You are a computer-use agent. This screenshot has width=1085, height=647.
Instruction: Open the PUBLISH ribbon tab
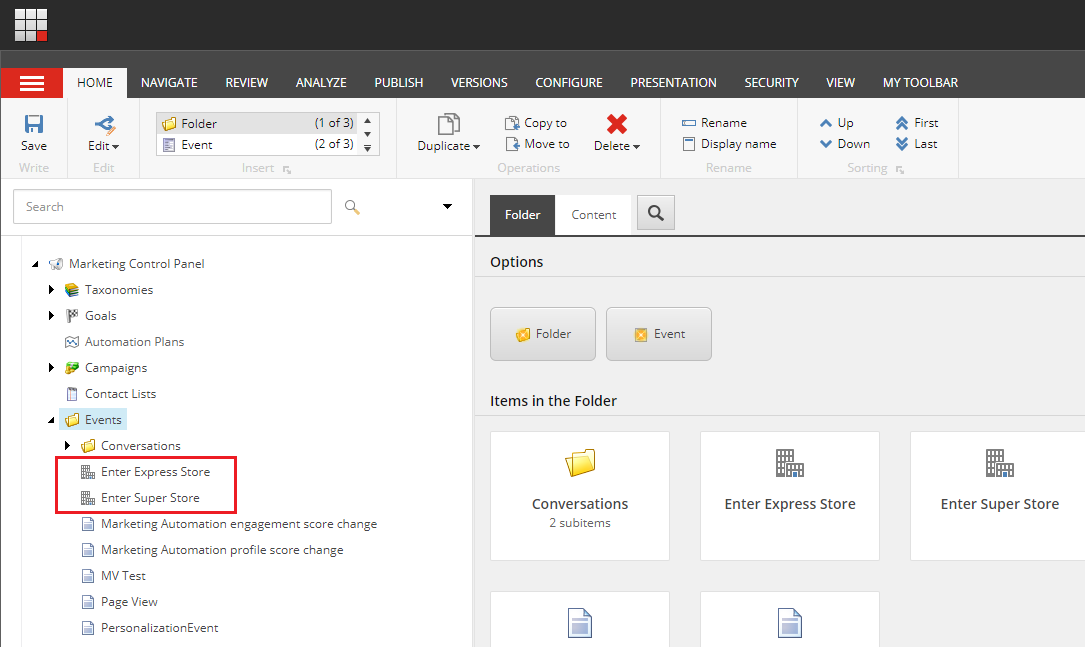[398, 82]
